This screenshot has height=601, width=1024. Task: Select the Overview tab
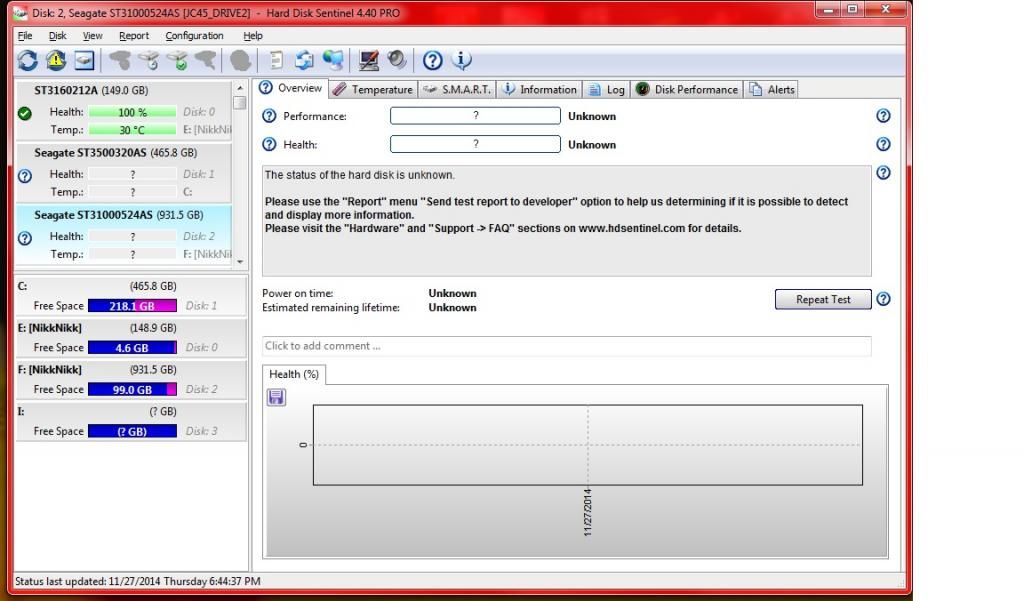[291, 88]
